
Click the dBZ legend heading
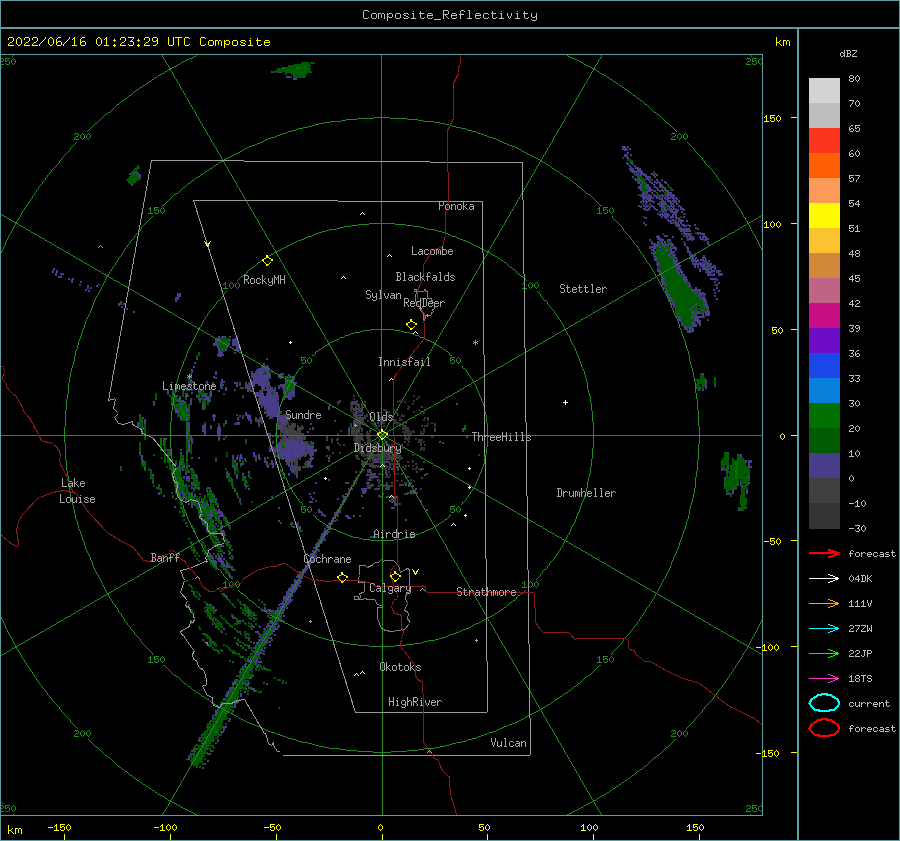848,53
